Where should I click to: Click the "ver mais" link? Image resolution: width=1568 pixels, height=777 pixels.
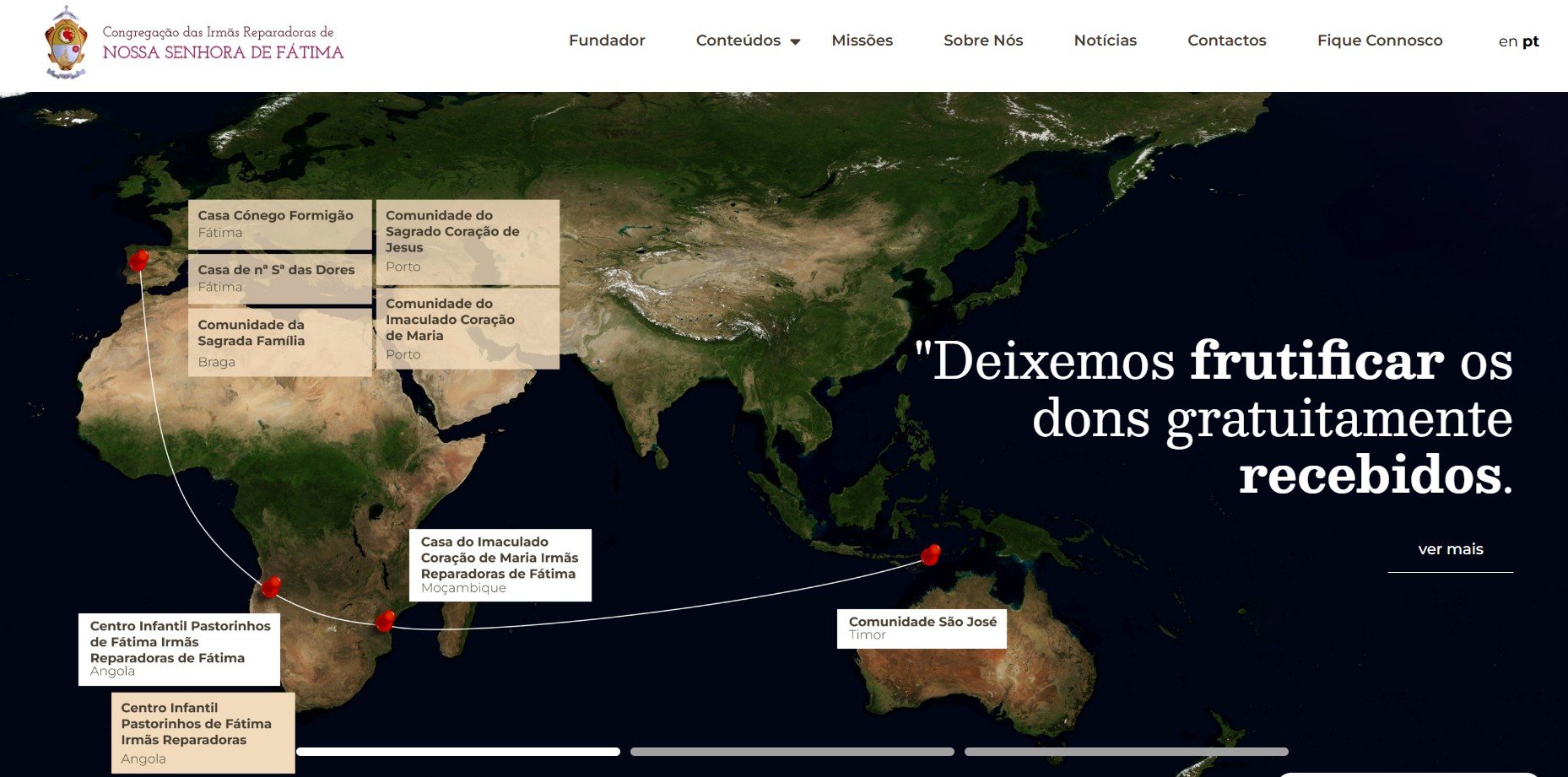1450,549
